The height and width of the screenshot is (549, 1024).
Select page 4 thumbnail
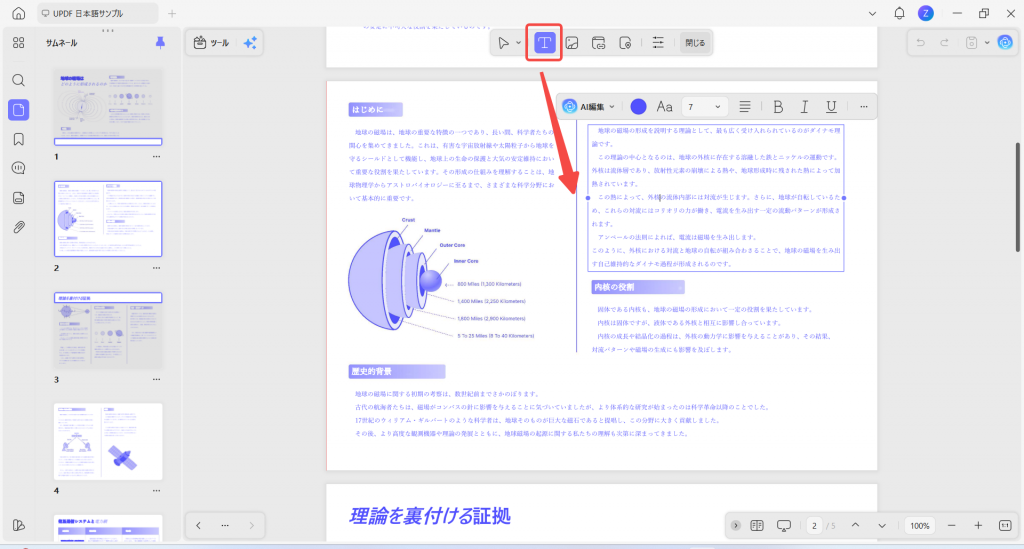(108, 441)
